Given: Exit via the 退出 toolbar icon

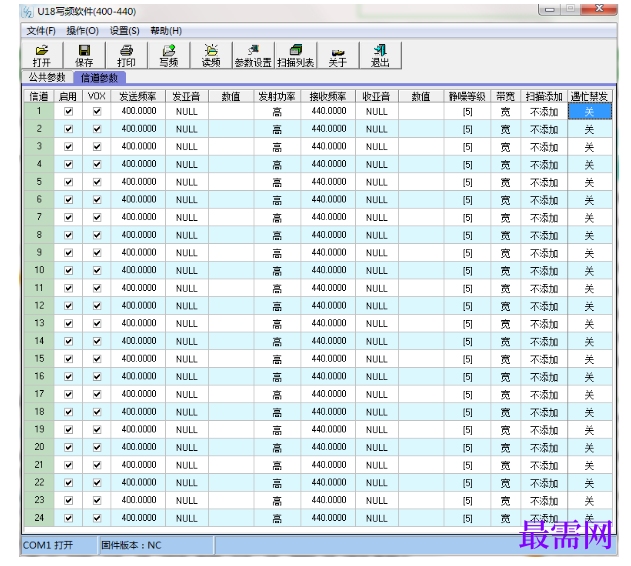Looking at the screenshot, I should click(380, 56).
